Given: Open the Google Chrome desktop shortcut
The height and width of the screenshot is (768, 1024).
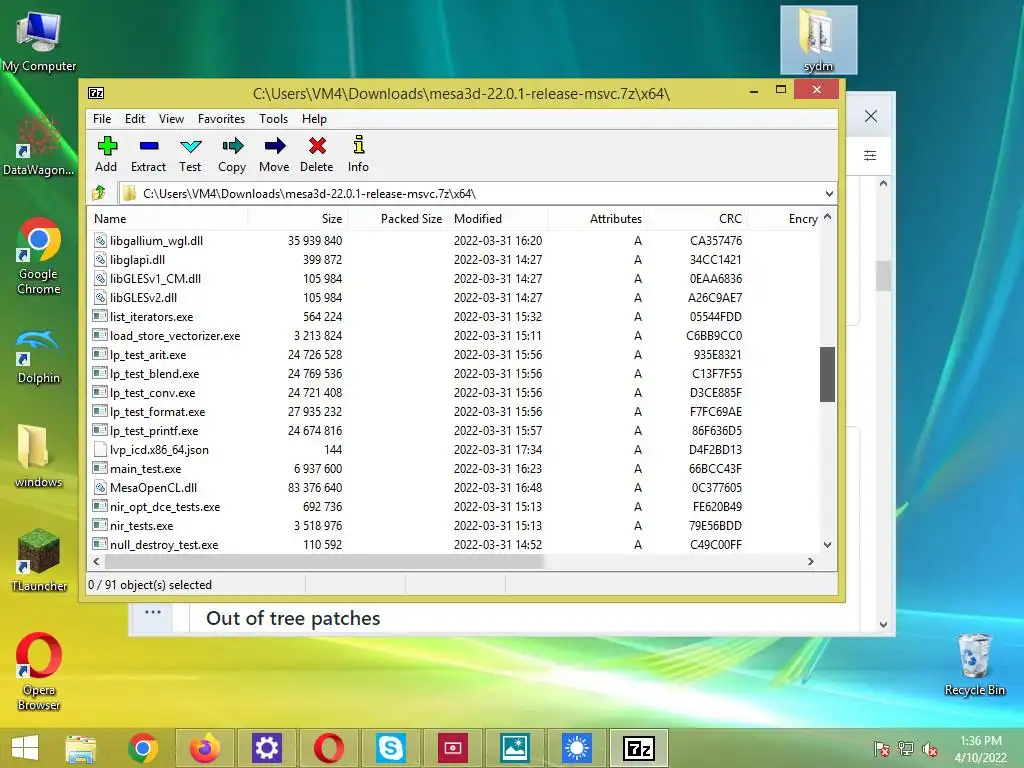Looking at the screenshot, I should coord(39,256).
